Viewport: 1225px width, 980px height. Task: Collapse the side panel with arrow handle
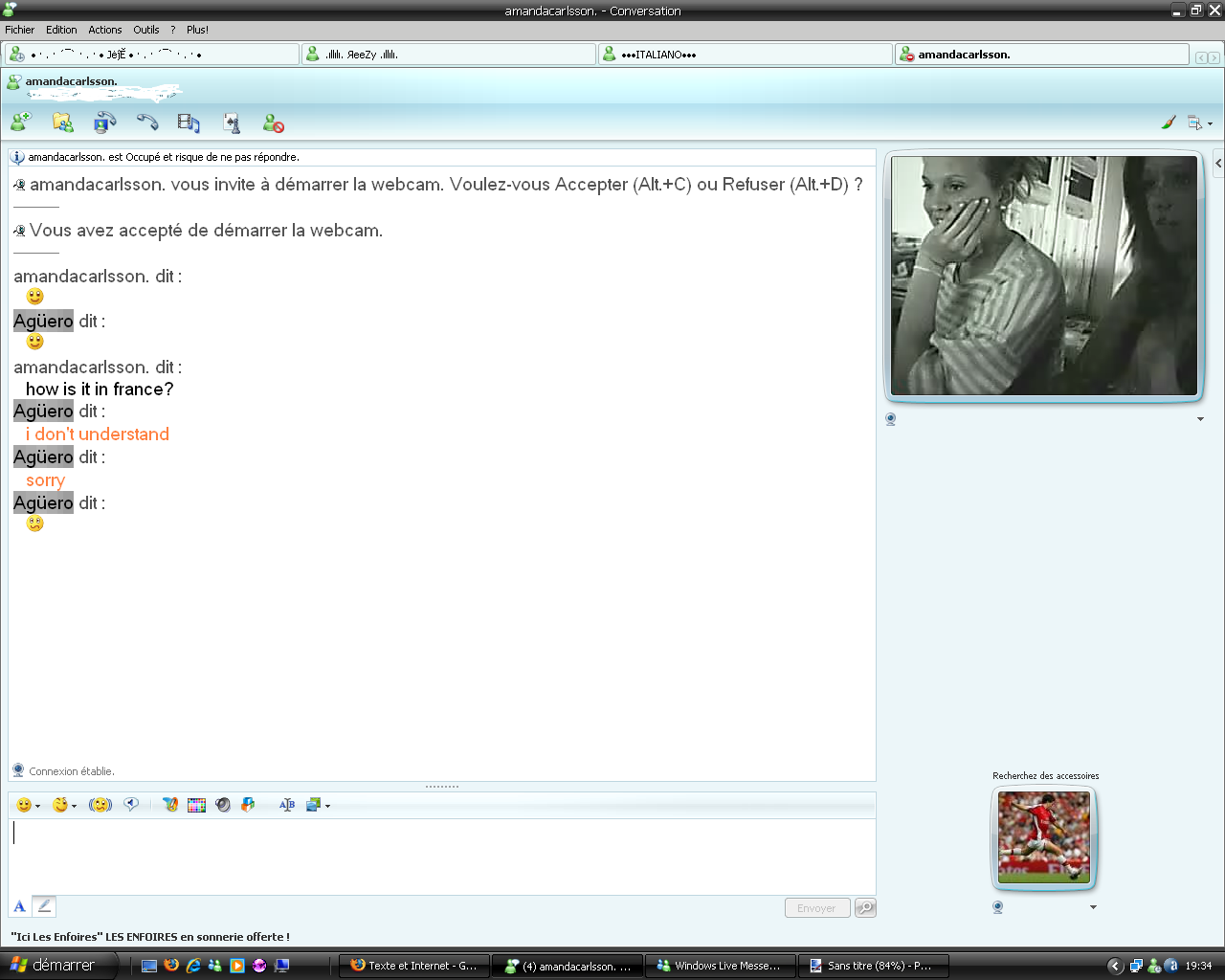pos(1218,164)
